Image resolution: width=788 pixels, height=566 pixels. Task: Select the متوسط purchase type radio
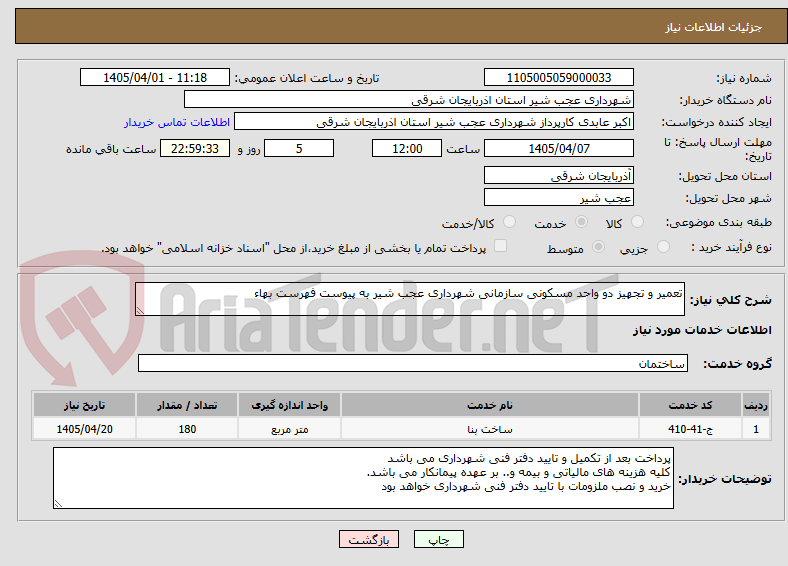[x=599, y=246]
